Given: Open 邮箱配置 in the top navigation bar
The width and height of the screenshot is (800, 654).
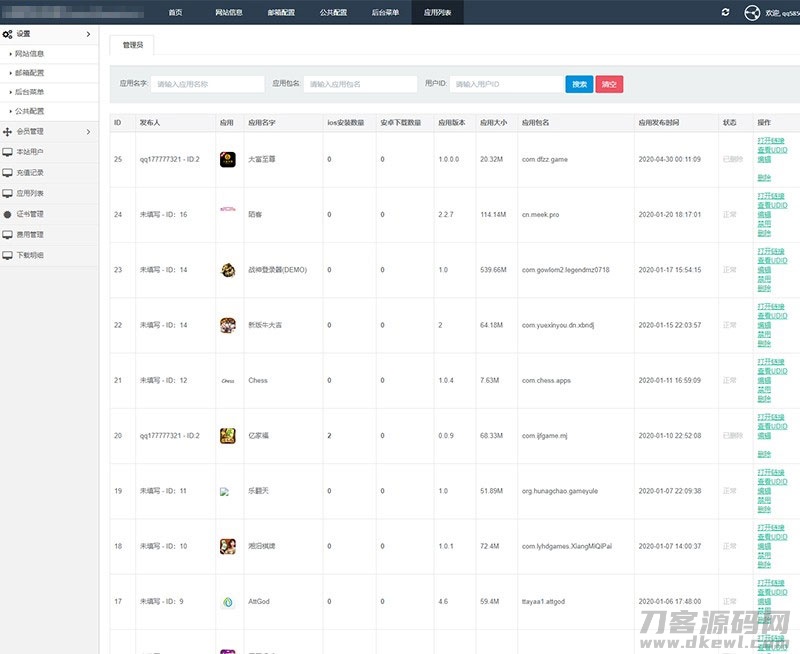Looking at the screenshot, I should [x=281, y=12].
